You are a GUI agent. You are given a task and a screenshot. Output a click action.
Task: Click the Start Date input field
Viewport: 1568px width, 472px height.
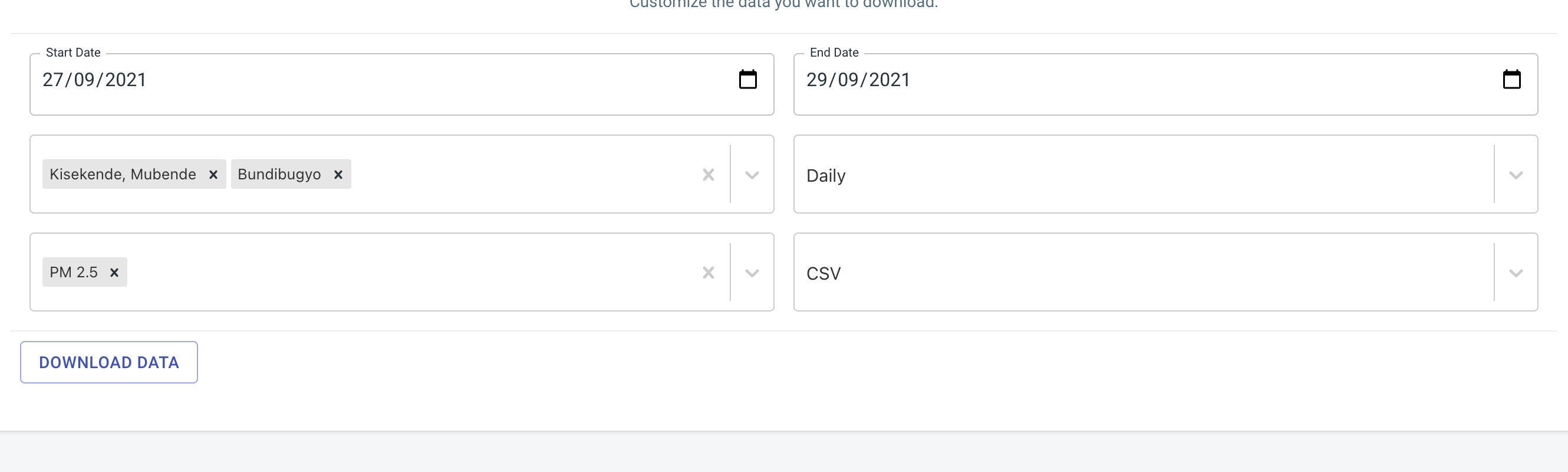click(x=304, y=80)
